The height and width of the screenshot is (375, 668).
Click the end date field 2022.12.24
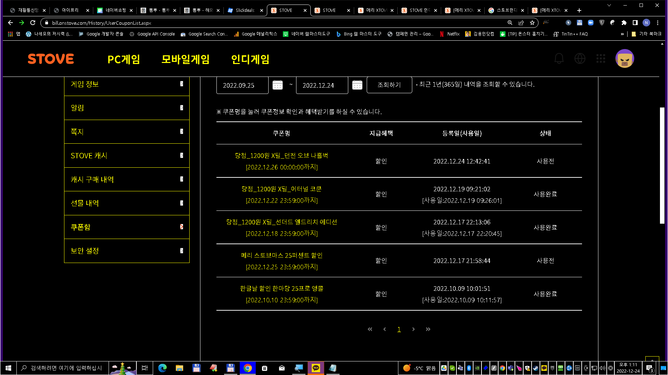pyautogui.click(x=322, y=85)
